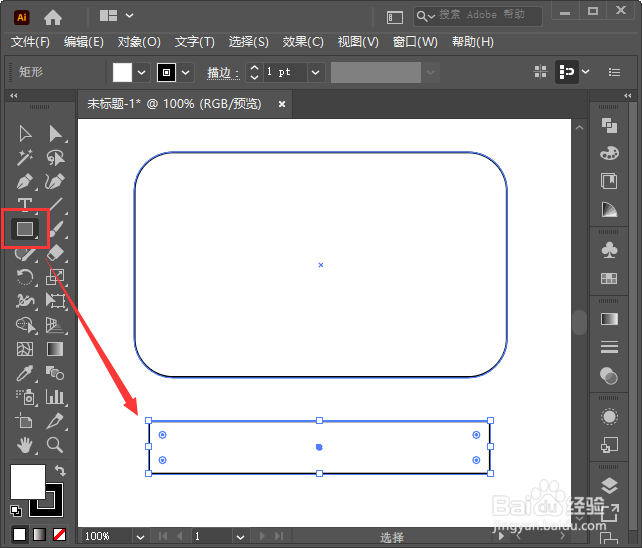Pick the Gradient tool
642x548 pixels.
(55, 349)
